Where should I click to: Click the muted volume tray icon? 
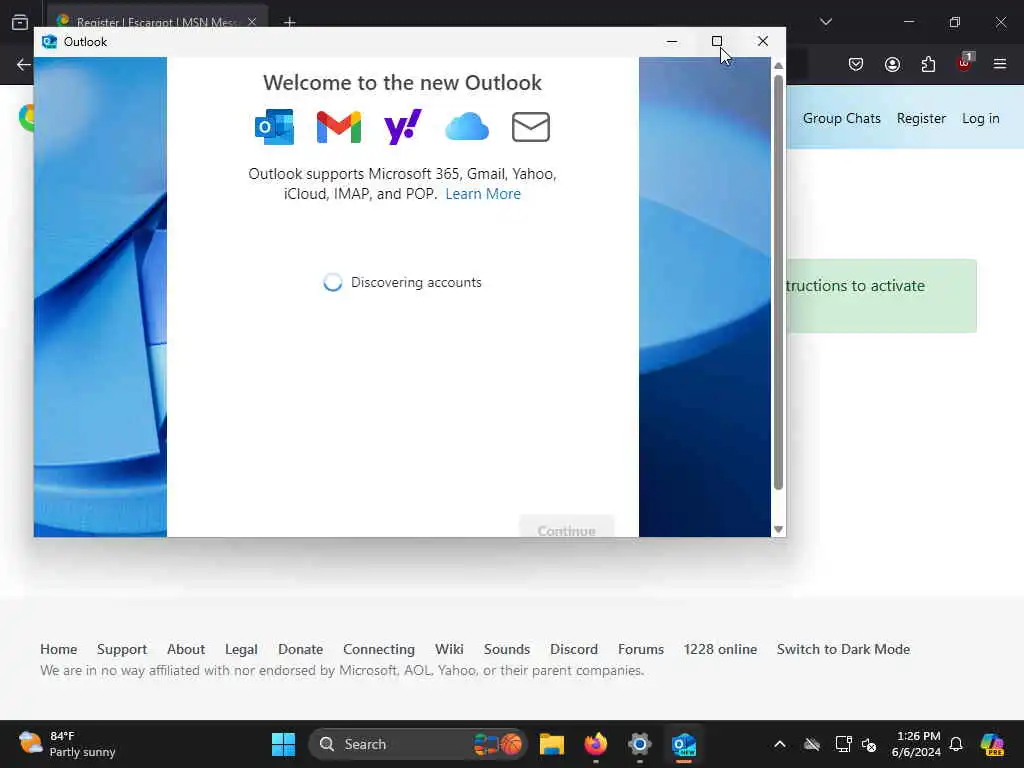[x=869, y=744]
